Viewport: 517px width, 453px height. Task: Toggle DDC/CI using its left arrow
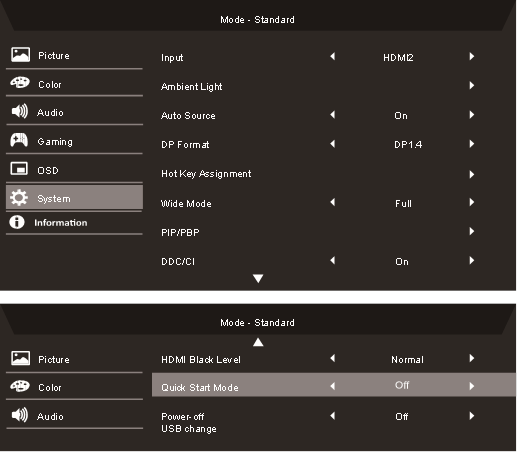(x=333, y=261)
